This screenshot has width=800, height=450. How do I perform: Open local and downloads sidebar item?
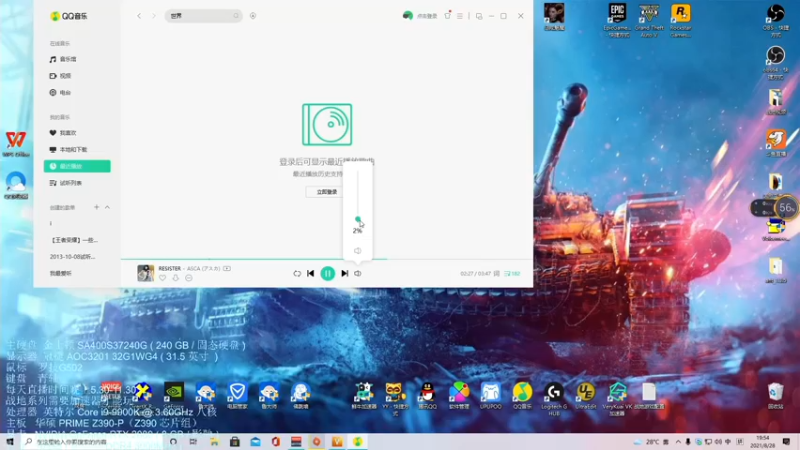pos(68,149)
